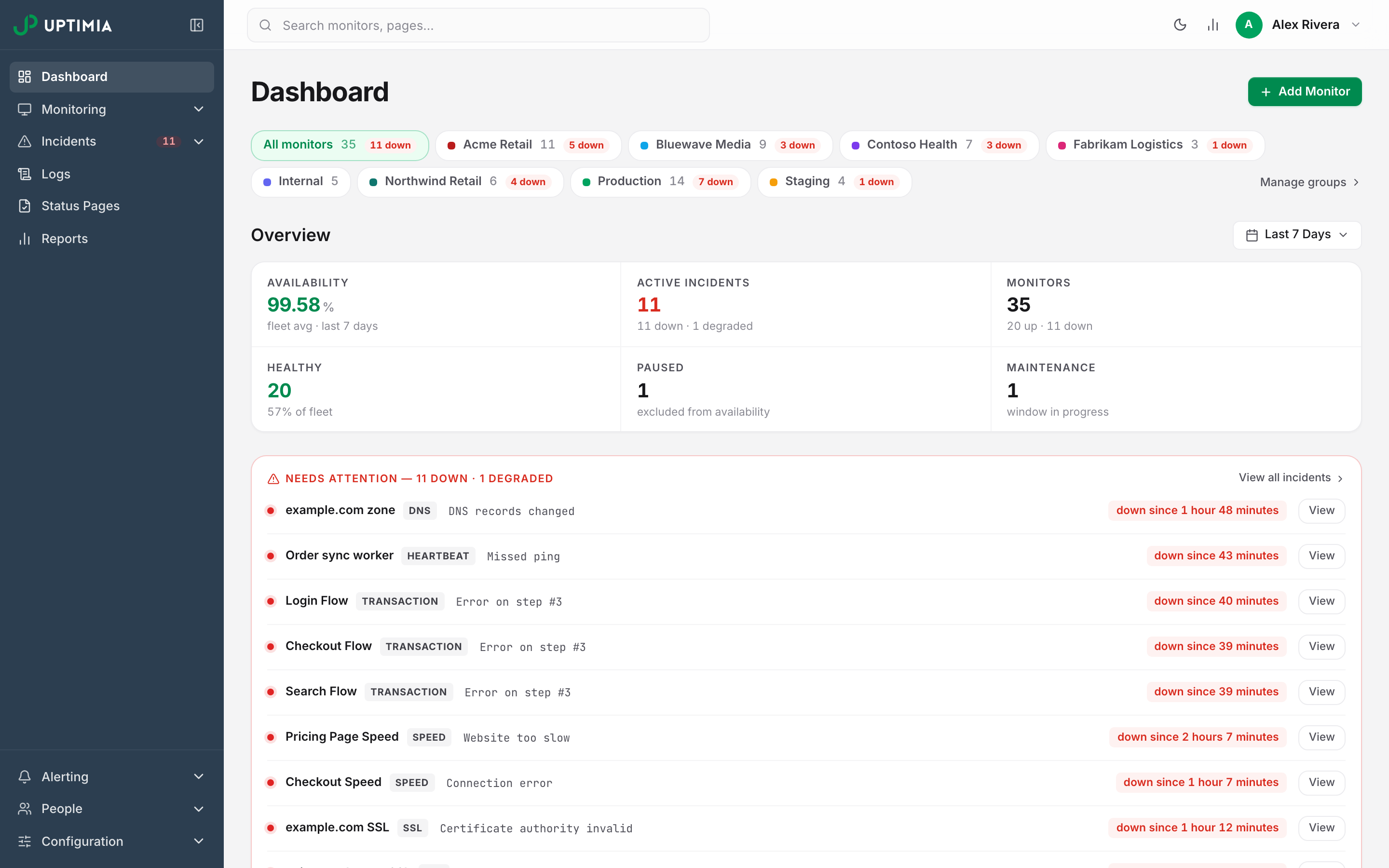The width and height of the screenshot is (1389, 868).
Task: Open the Last 7 Days range dropdown
Action: point(1296,235)
